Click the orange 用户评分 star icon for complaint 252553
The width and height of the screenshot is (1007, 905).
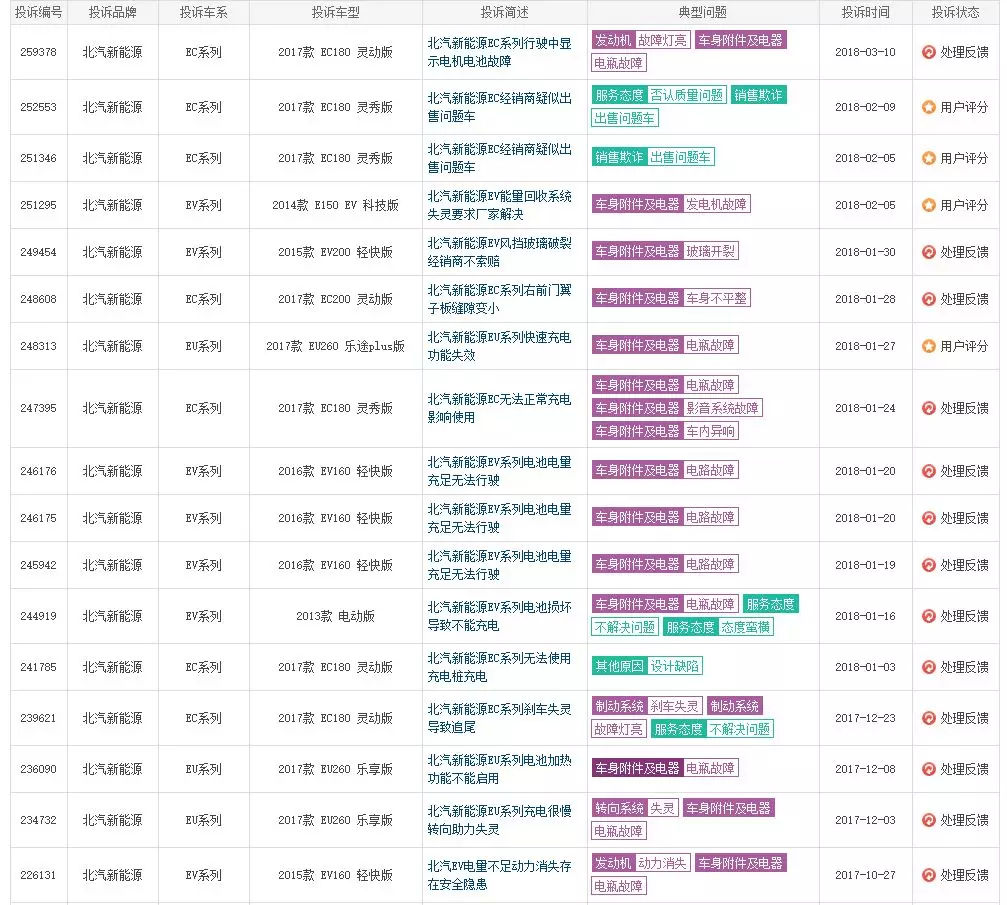[x=929, y=107]
